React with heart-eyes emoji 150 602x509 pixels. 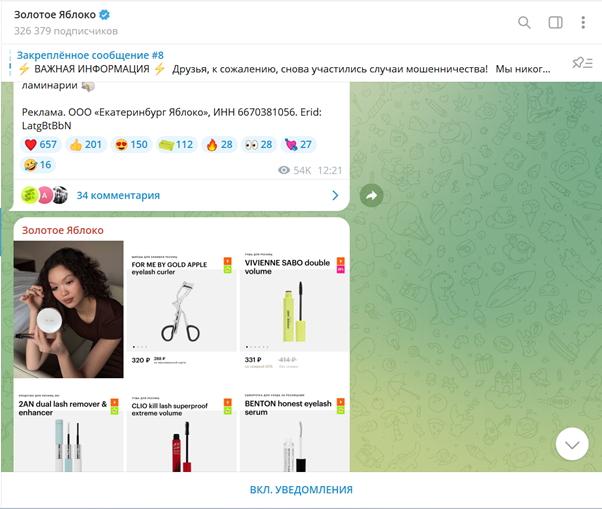[132, 145]
